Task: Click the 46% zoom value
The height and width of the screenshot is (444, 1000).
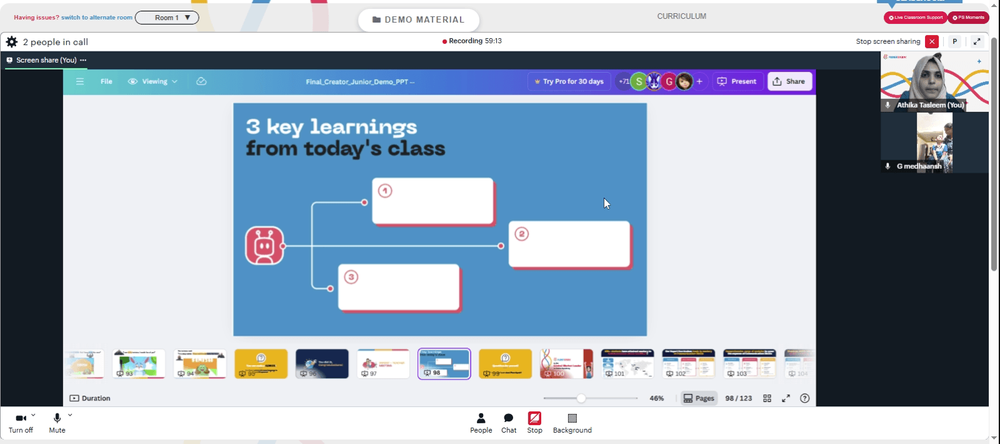Action: point(656,398)
